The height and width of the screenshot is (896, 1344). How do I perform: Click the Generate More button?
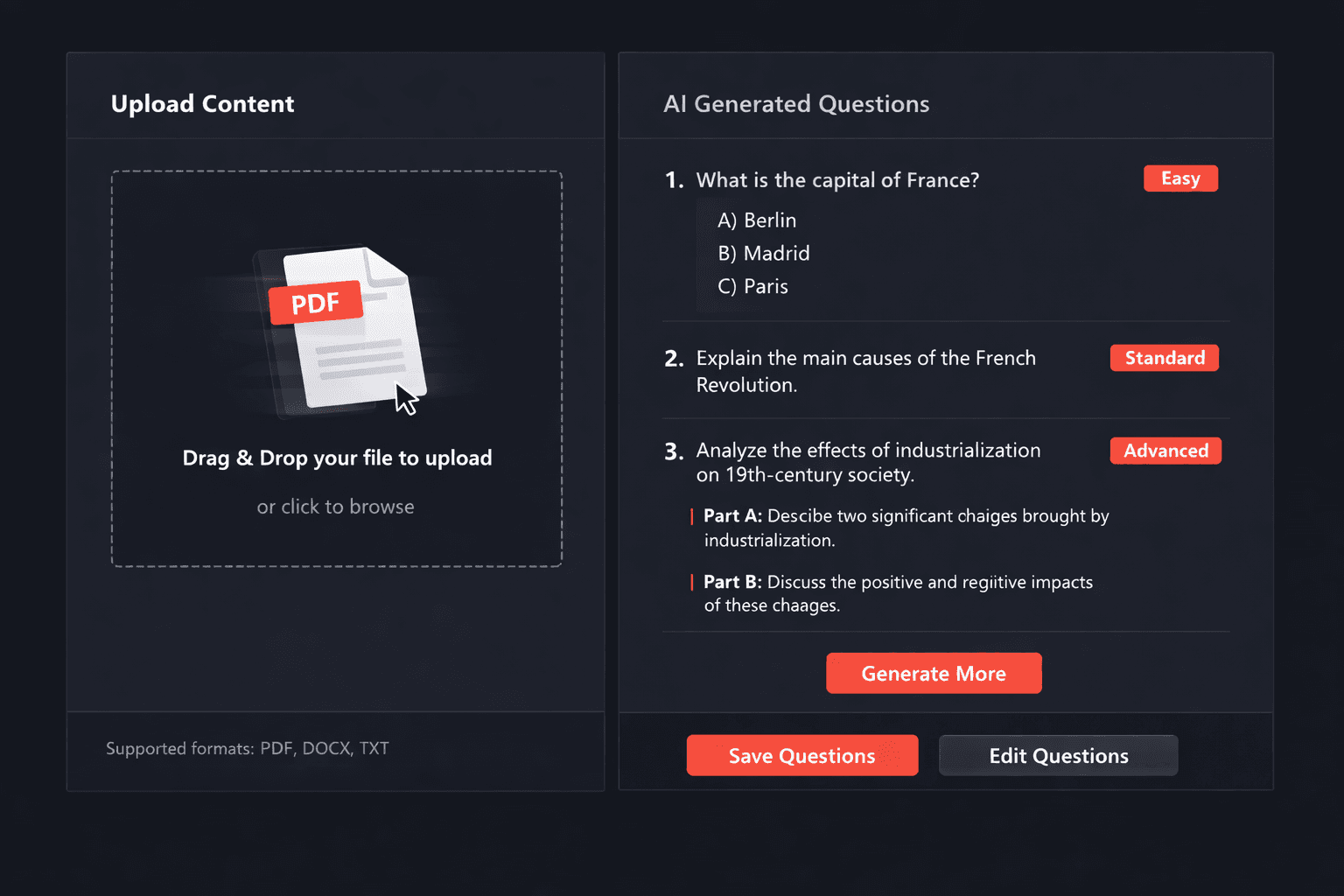pyautogui.click(x=934, y=673)
